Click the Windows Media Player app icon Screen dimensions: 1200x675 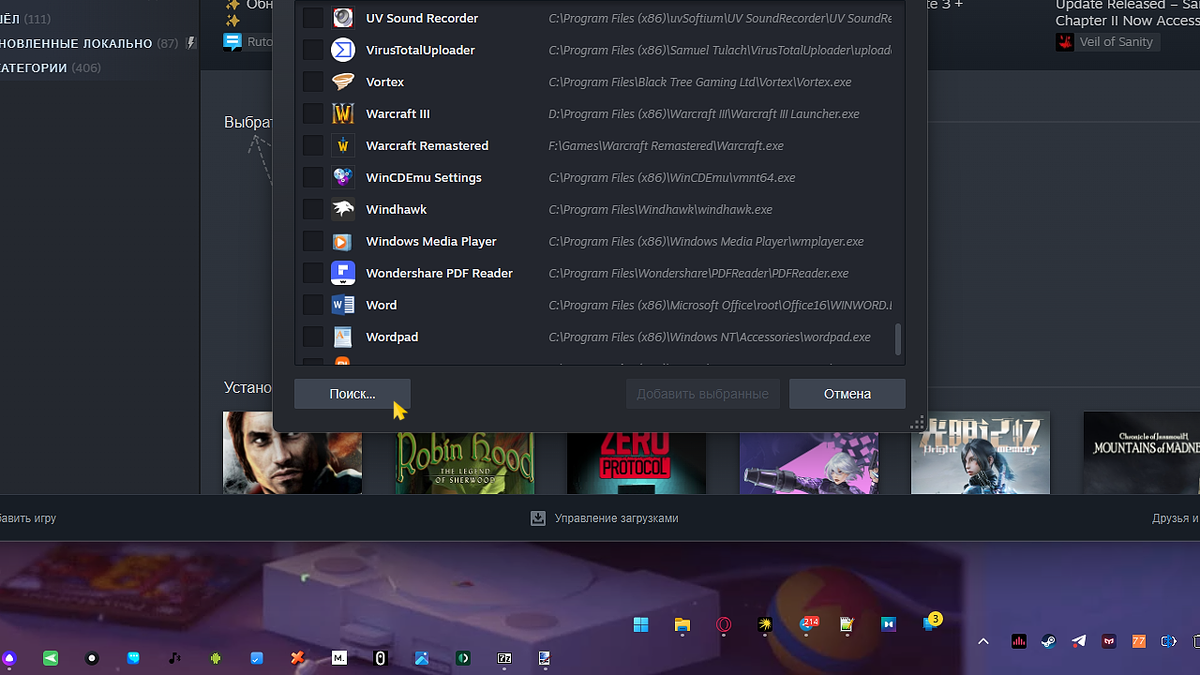click(x=343, y=242)
